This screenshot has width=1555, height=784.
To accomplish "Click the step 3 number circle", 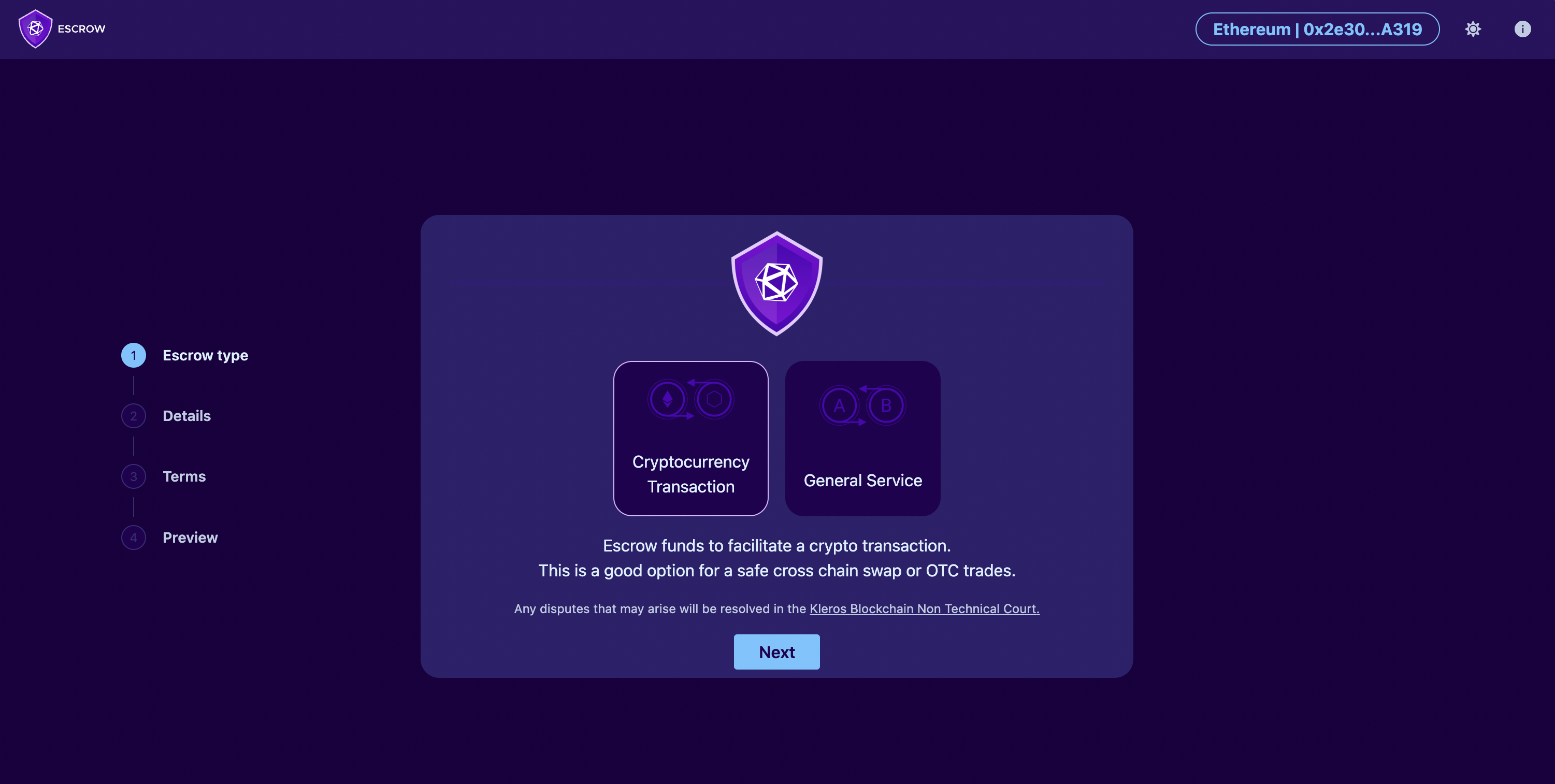I will (x=134, y=477).
